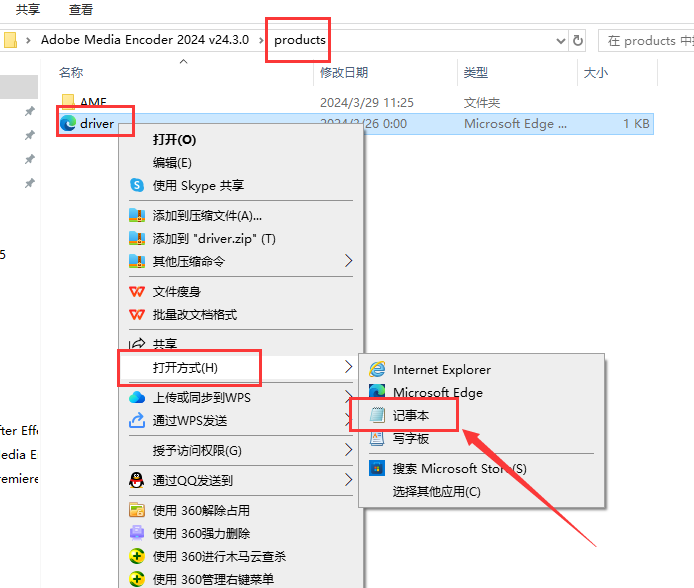This screenshot has height=588, width=694.
Task: Choose 文件瘦身 menu entry
Action: tap(177, 292)
